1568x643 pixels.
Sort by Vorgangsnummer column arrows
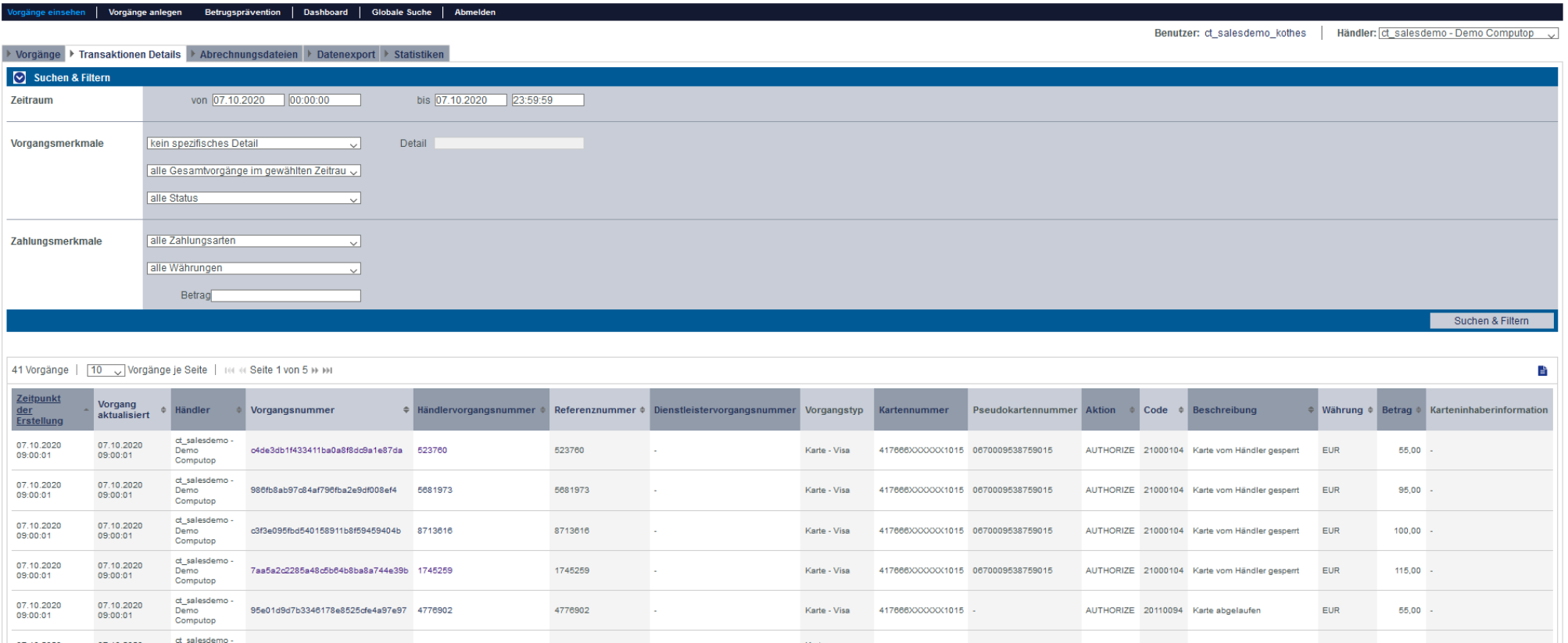click(406, 410)
